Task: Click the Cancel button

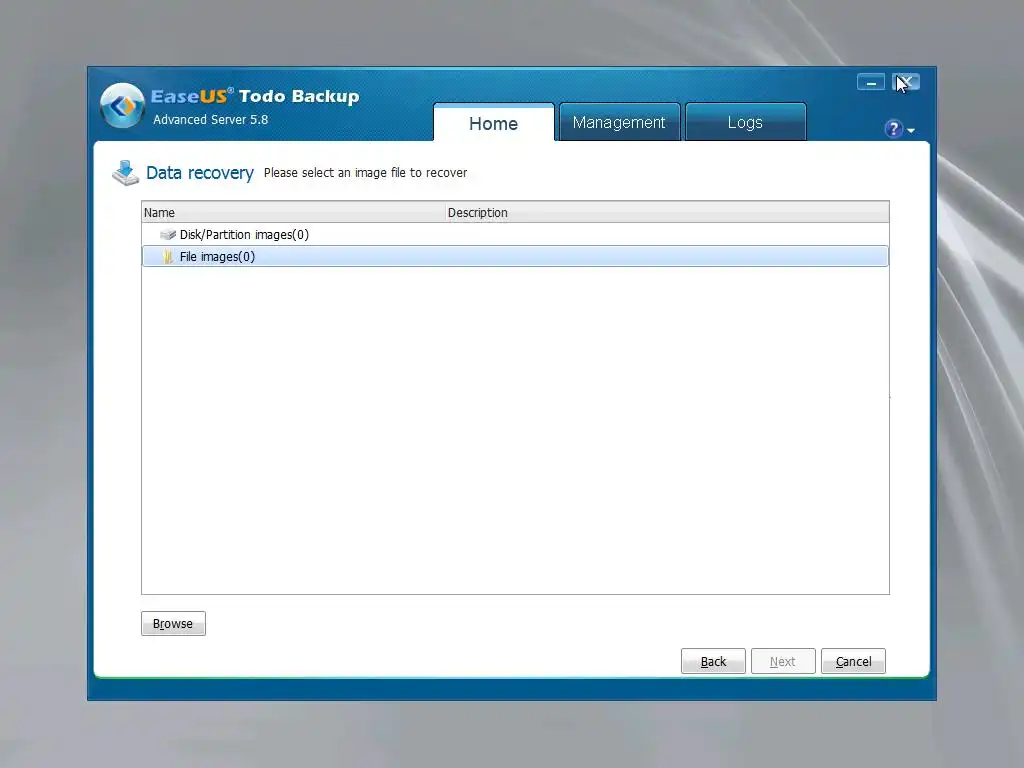Action: click(853, 662)
